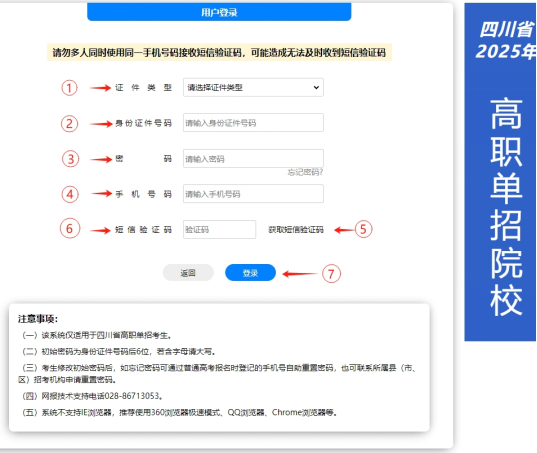Click the 返回 button
The width and height of the screenshot is (537, 453).
click(x=188, y=273)
